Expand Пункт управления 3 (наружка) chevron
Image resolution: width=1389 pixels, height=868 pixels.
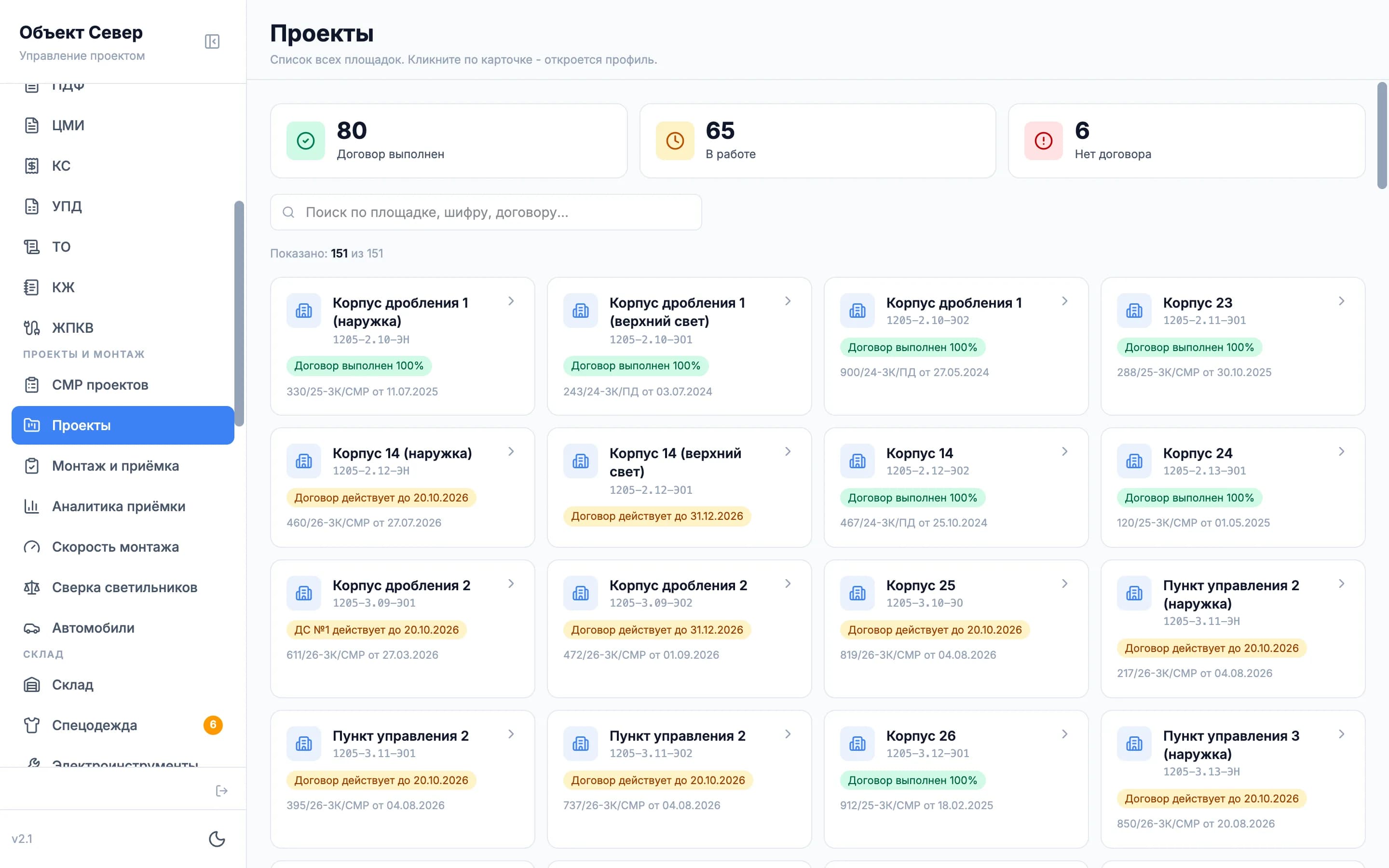(x=1341, y=734)
